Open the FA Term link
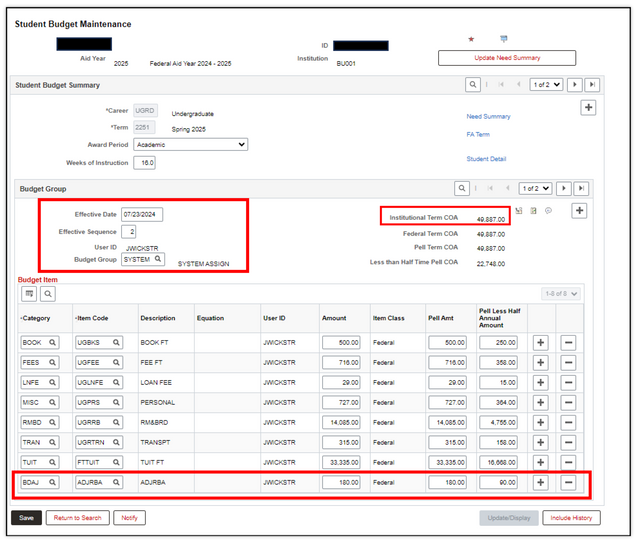 point(478,134)
